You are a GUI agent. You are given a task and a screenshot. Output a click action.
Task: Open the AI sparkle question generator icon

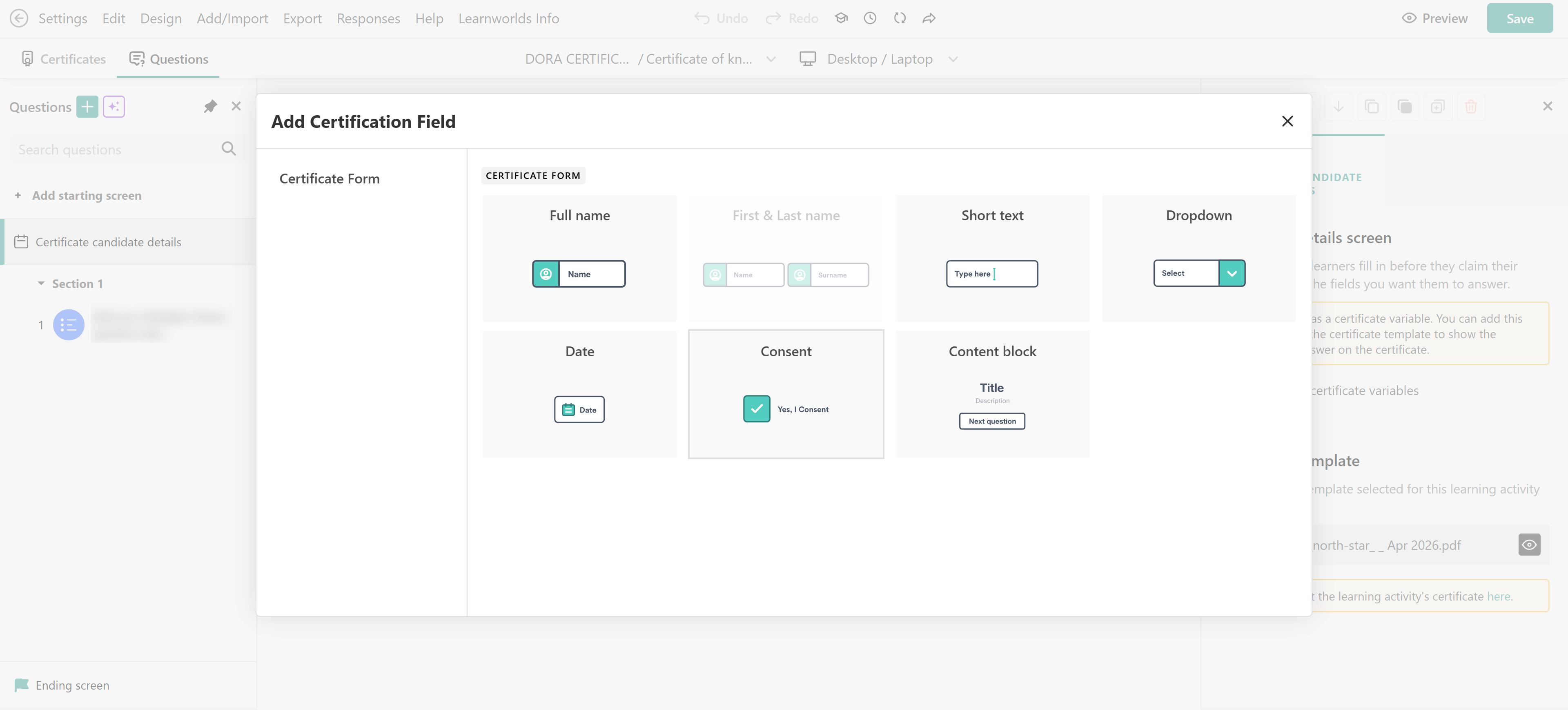point(114,107)
